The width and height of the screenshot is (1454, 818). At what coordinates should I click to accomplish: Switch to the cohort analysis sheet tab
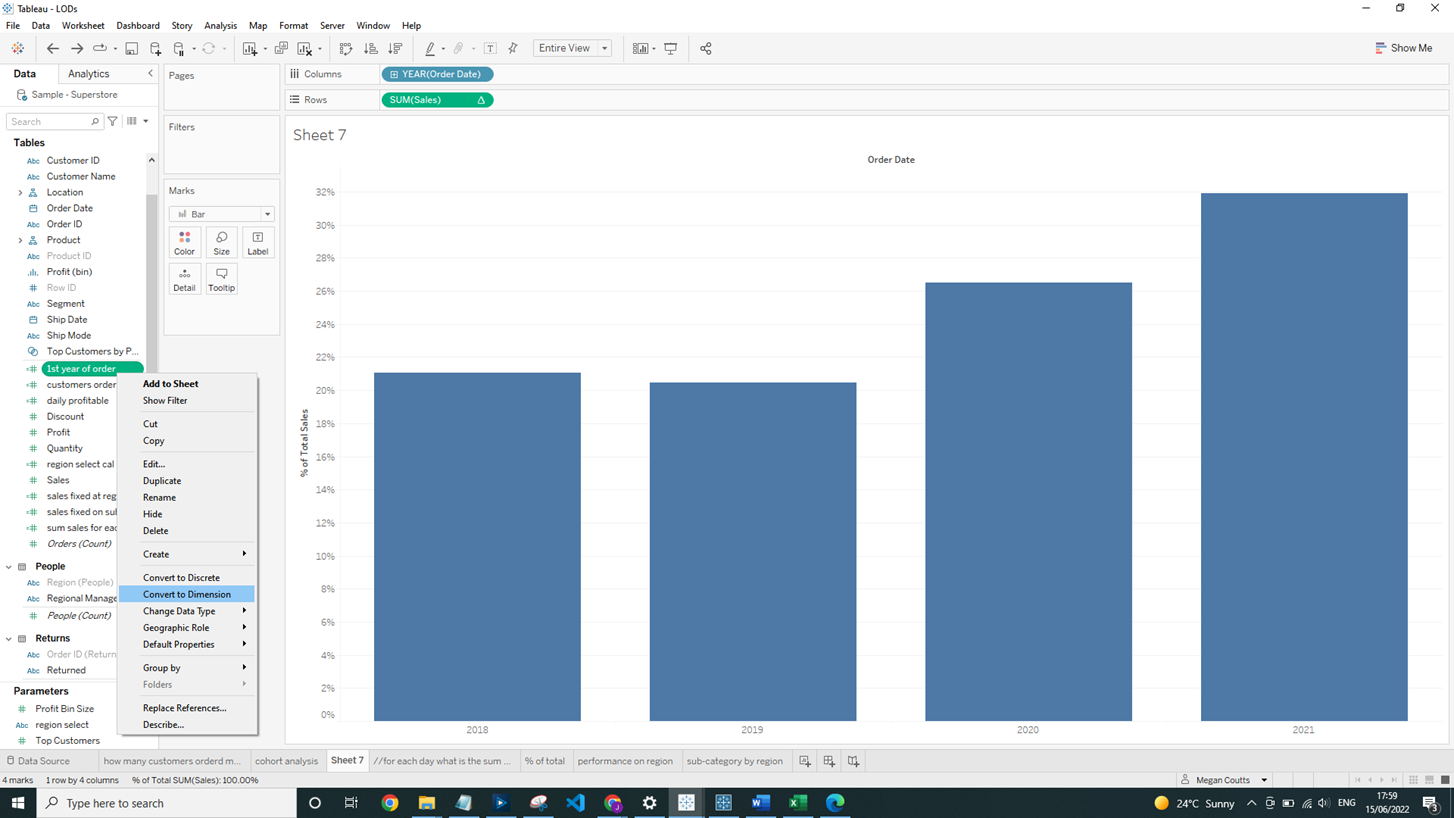[286, 761]
